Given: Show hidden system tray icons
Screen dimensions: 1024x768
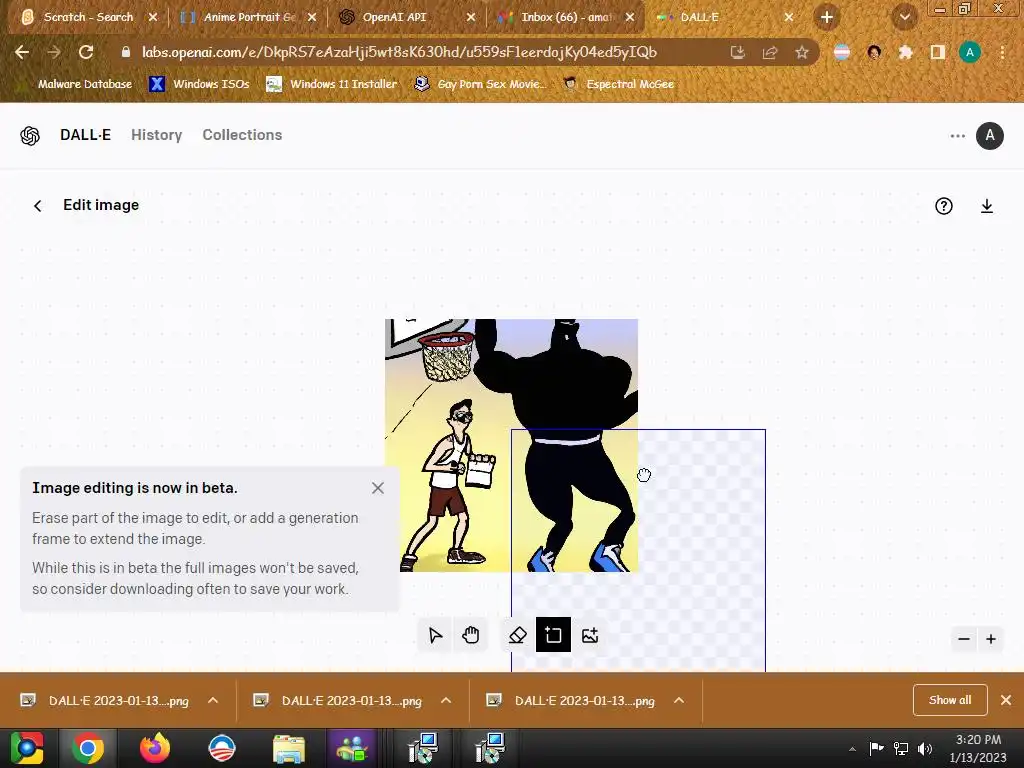Looking at the screenshot, I should (x=852, y=749).
